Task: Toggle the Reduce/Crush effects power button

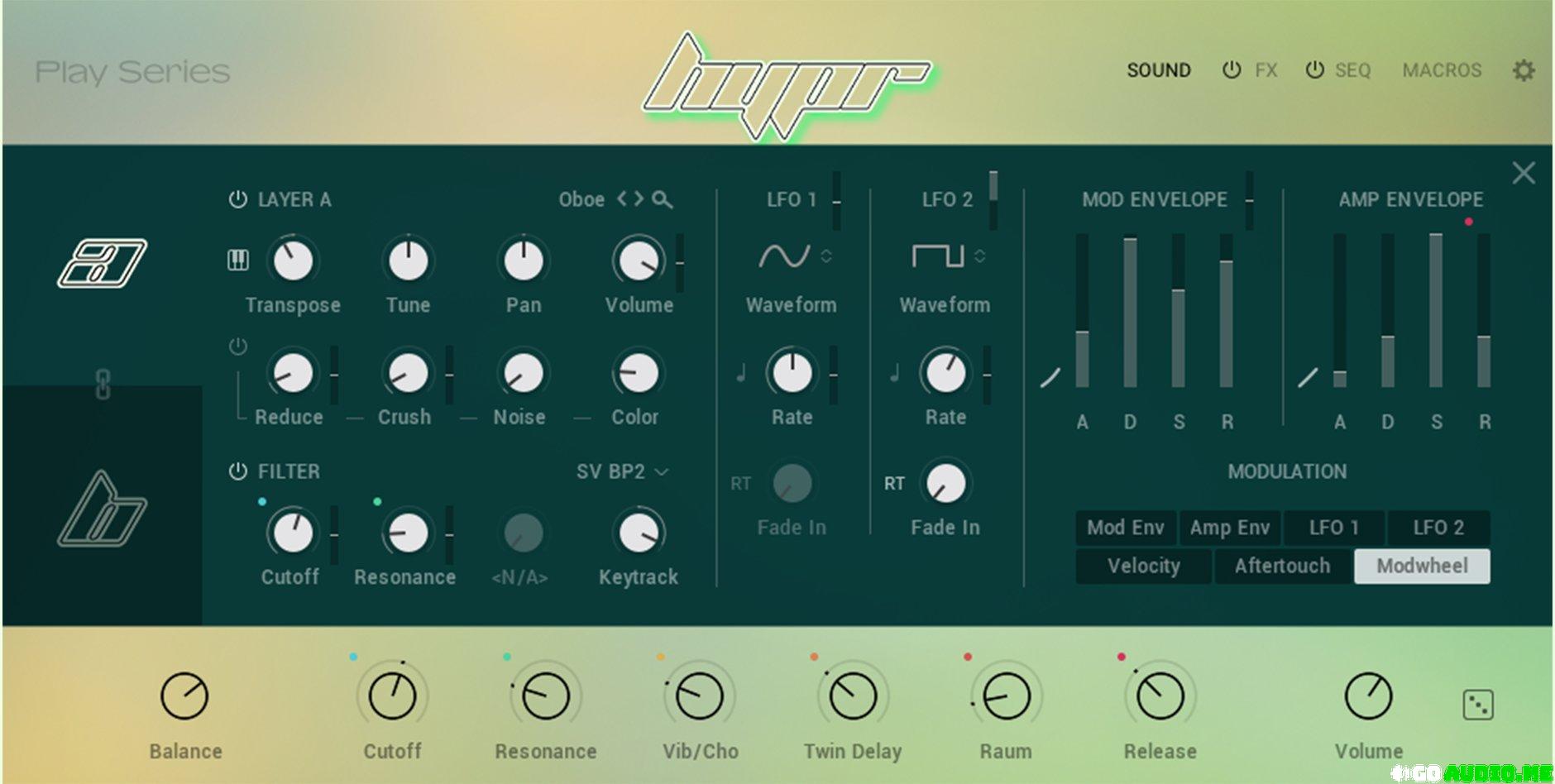Action: [237, 347]
